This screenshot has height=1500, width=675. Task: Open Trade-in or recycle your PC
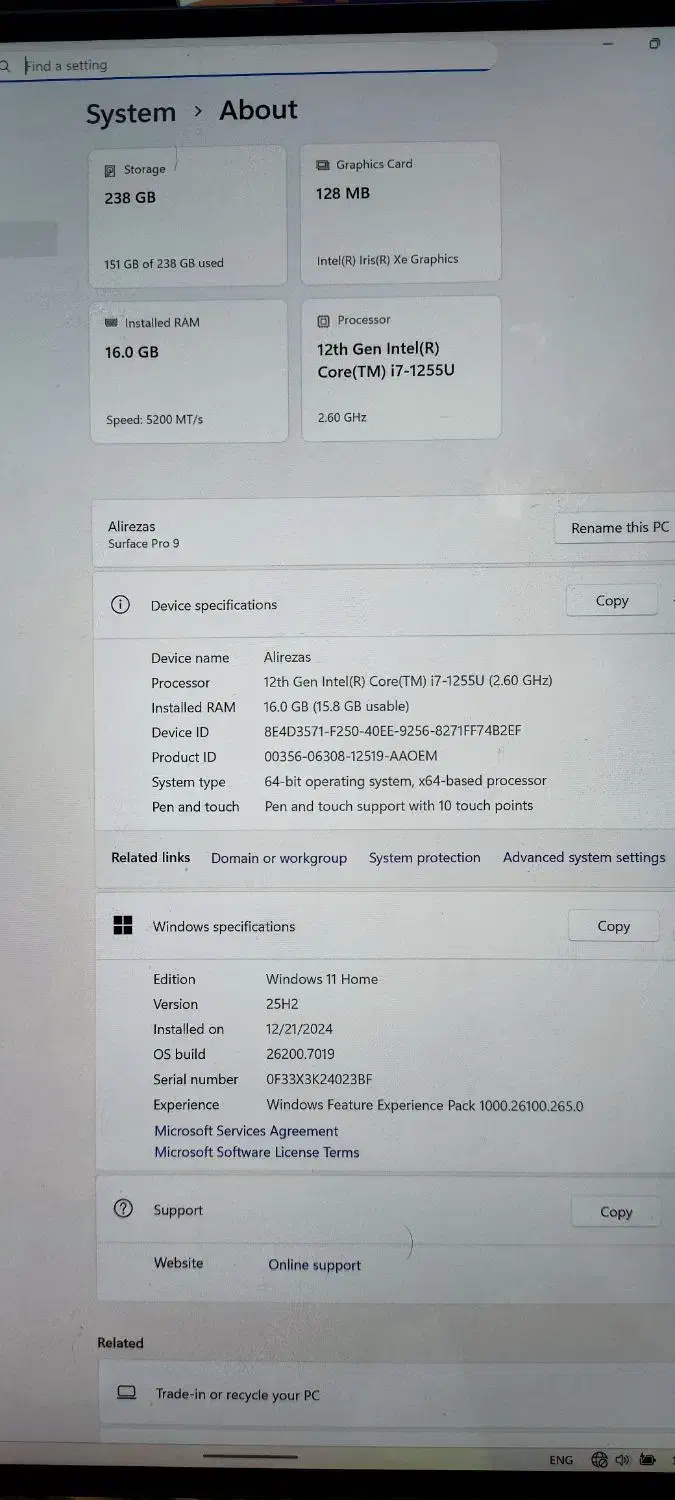(x=385, y=1394)
